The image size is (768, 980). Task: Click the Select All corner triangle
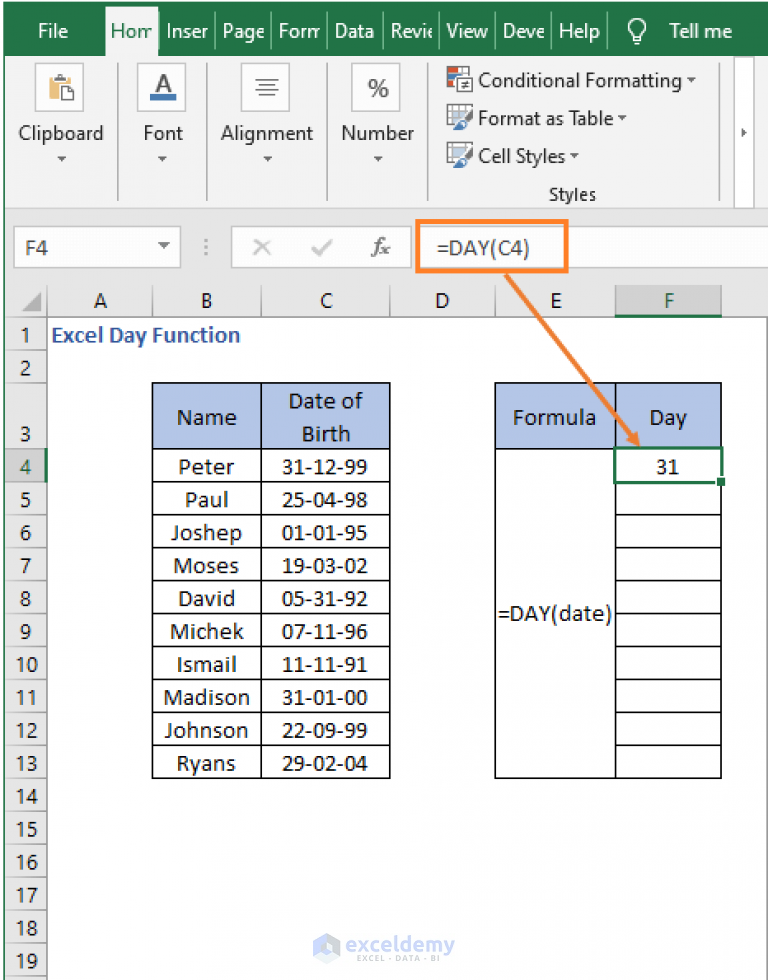tap(31, 301)
